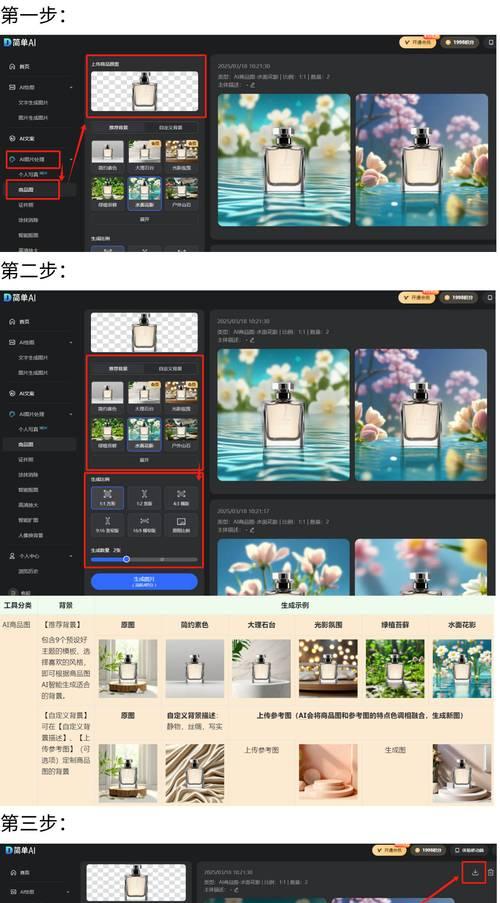Click the 1998积分 points badge in step two
The height and width of the screenshot is (903, 500).
[x=459, y=298]
